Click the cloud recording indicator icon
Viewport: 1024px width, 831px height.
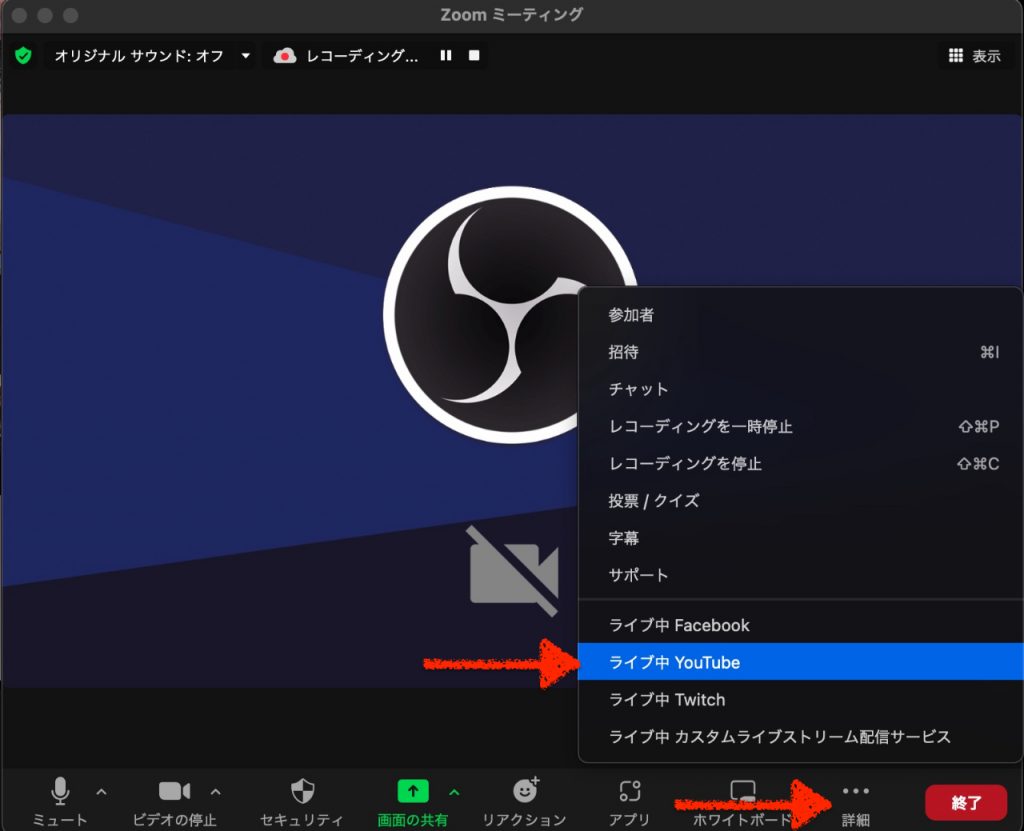285,56
